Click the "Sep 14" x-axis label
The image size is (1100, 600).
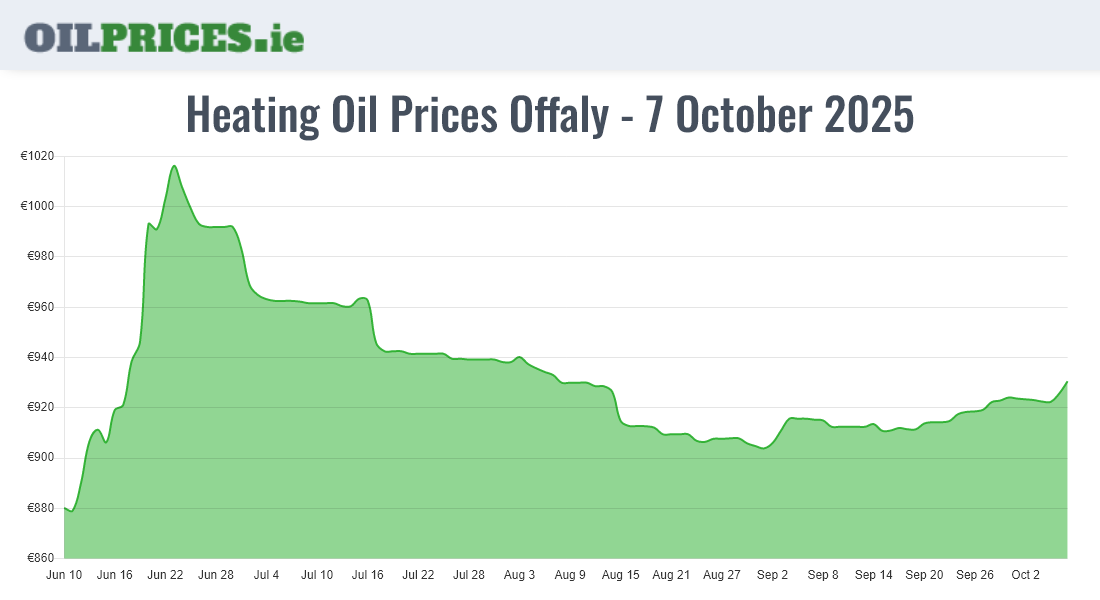874,575
